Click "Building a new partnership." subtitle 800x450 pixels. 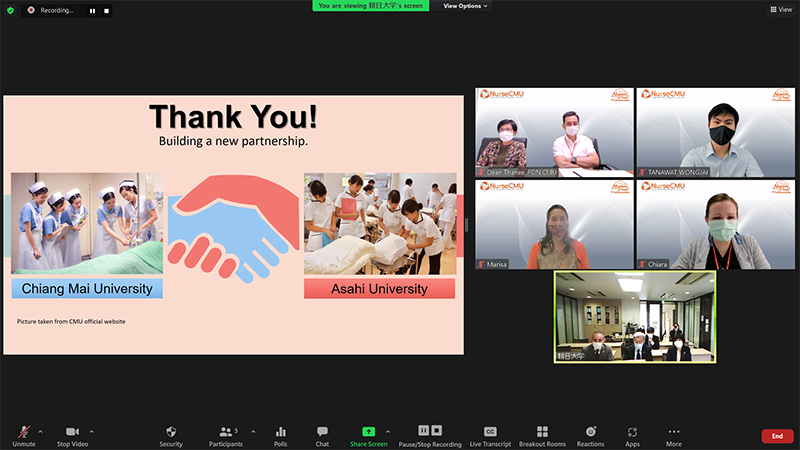point(233,141)
